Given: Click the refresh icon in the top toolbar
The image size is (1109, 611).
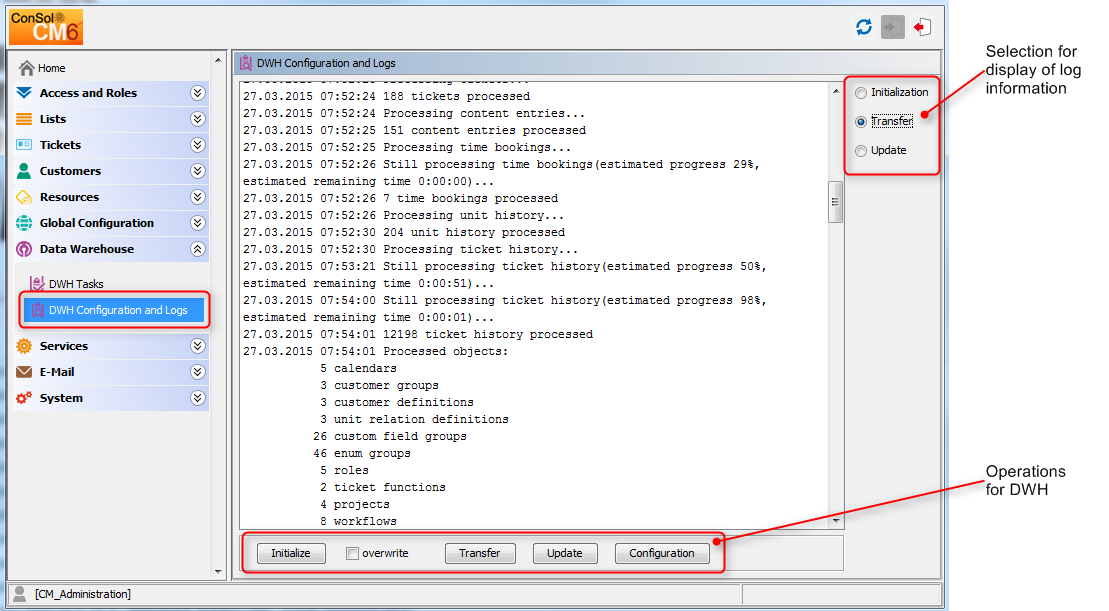Looking at the screenshot, I should coord(862,27).
